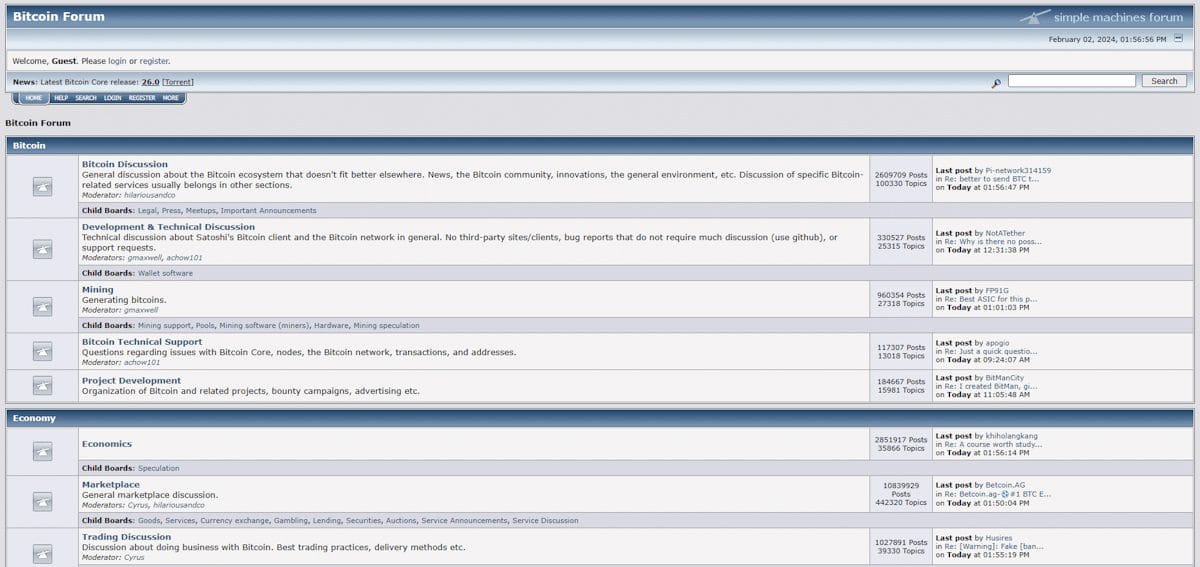Viewport: 1200px width, 567px height.
Task: Open the Pools child board
Action: coord(204,326)
